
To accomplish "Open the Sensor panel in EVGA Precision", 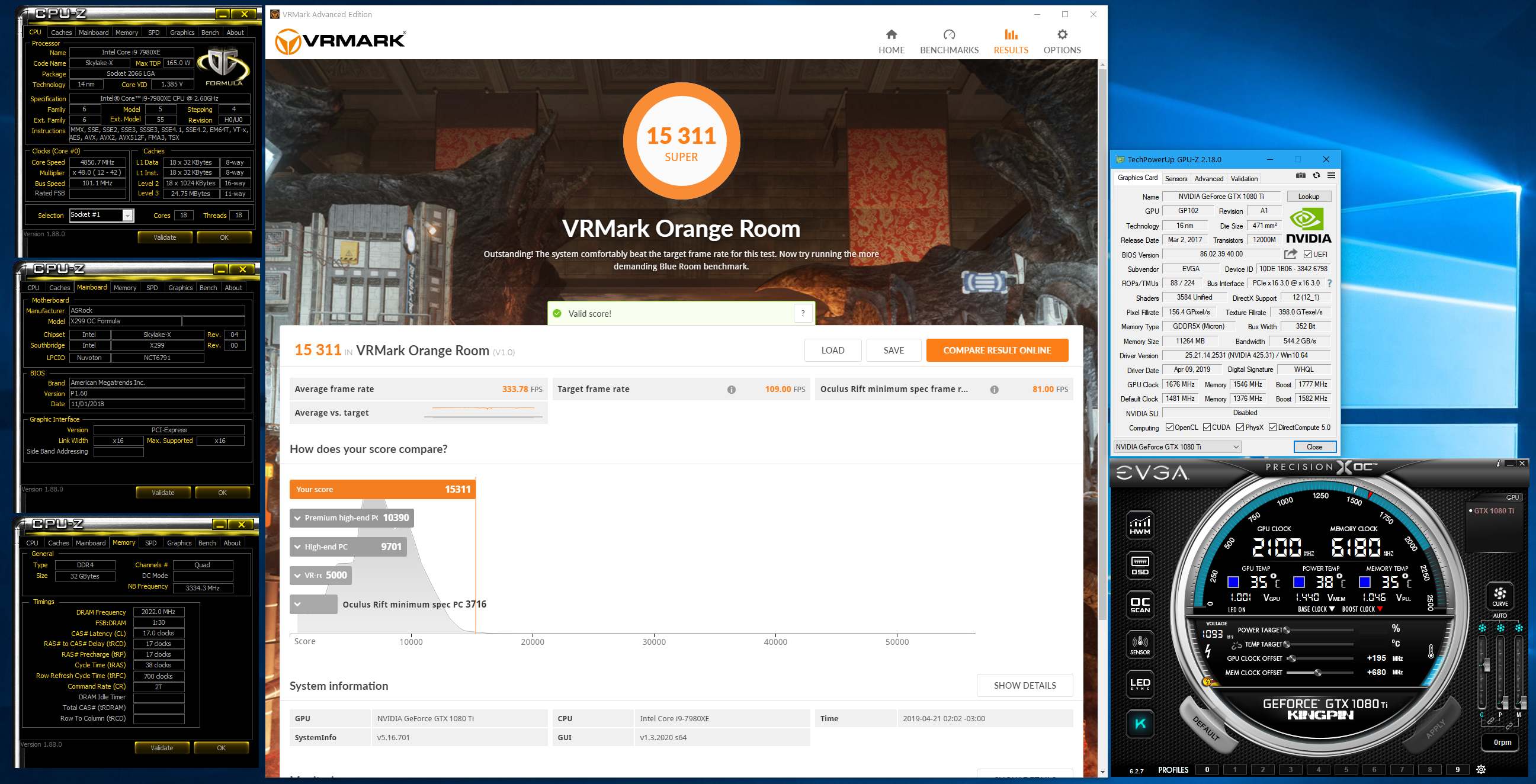I will 1140,644.
